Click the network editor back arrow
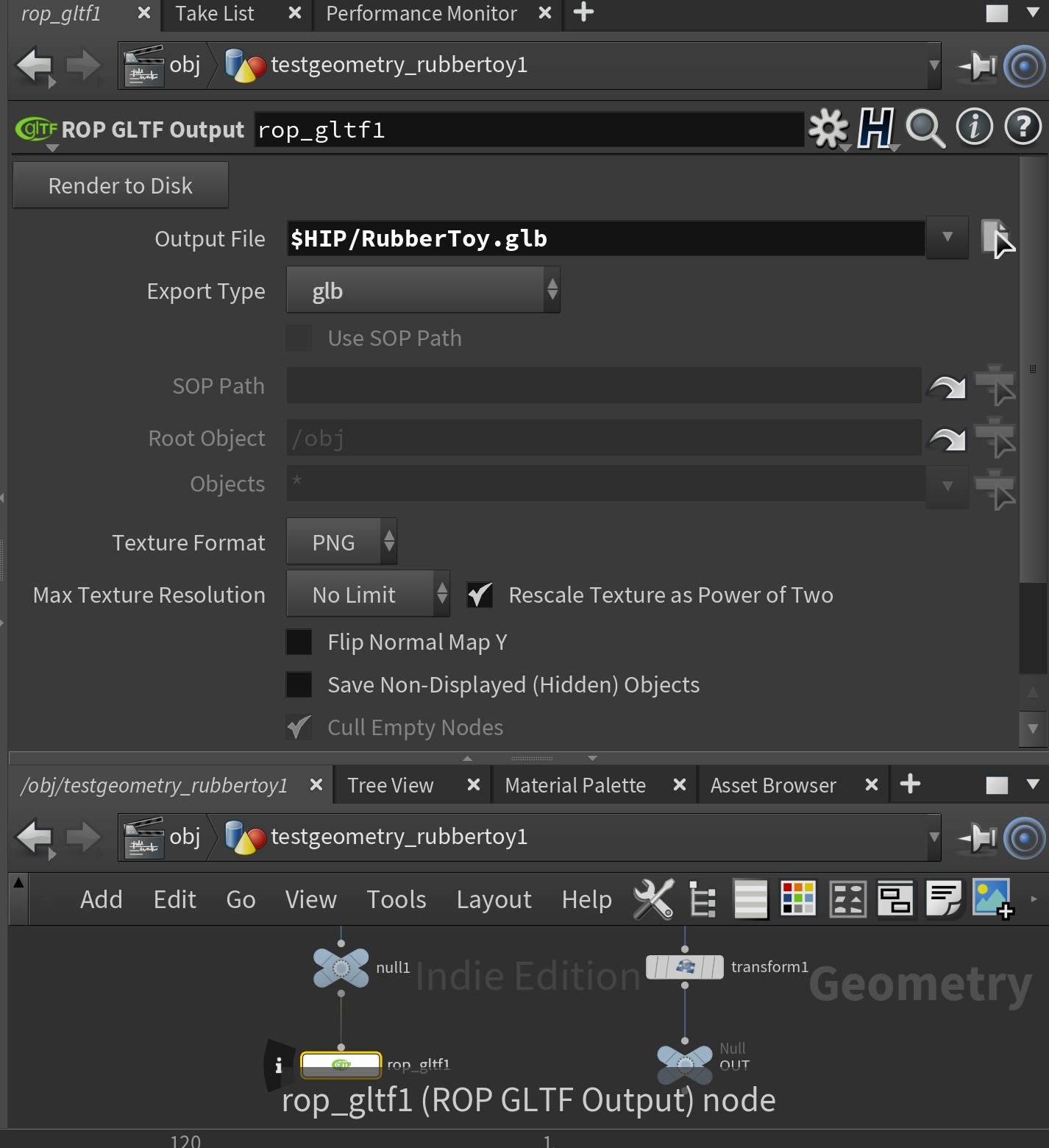 click(35, 837)
